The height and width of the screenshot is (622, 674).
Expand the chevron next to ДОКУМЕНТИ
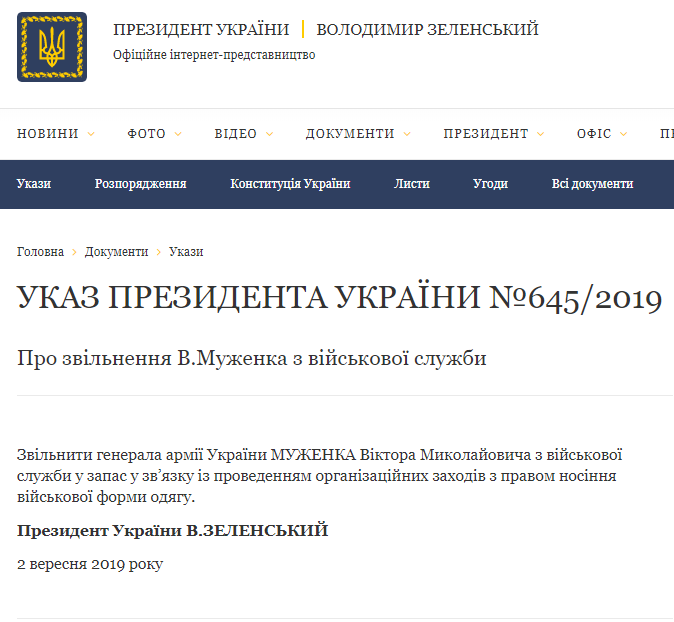[x=407, y=134]
